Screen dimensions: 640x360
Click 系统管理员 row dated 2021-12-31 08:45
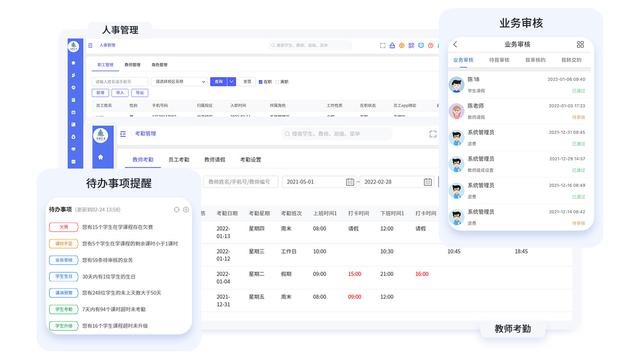click(x=519, y=138)
